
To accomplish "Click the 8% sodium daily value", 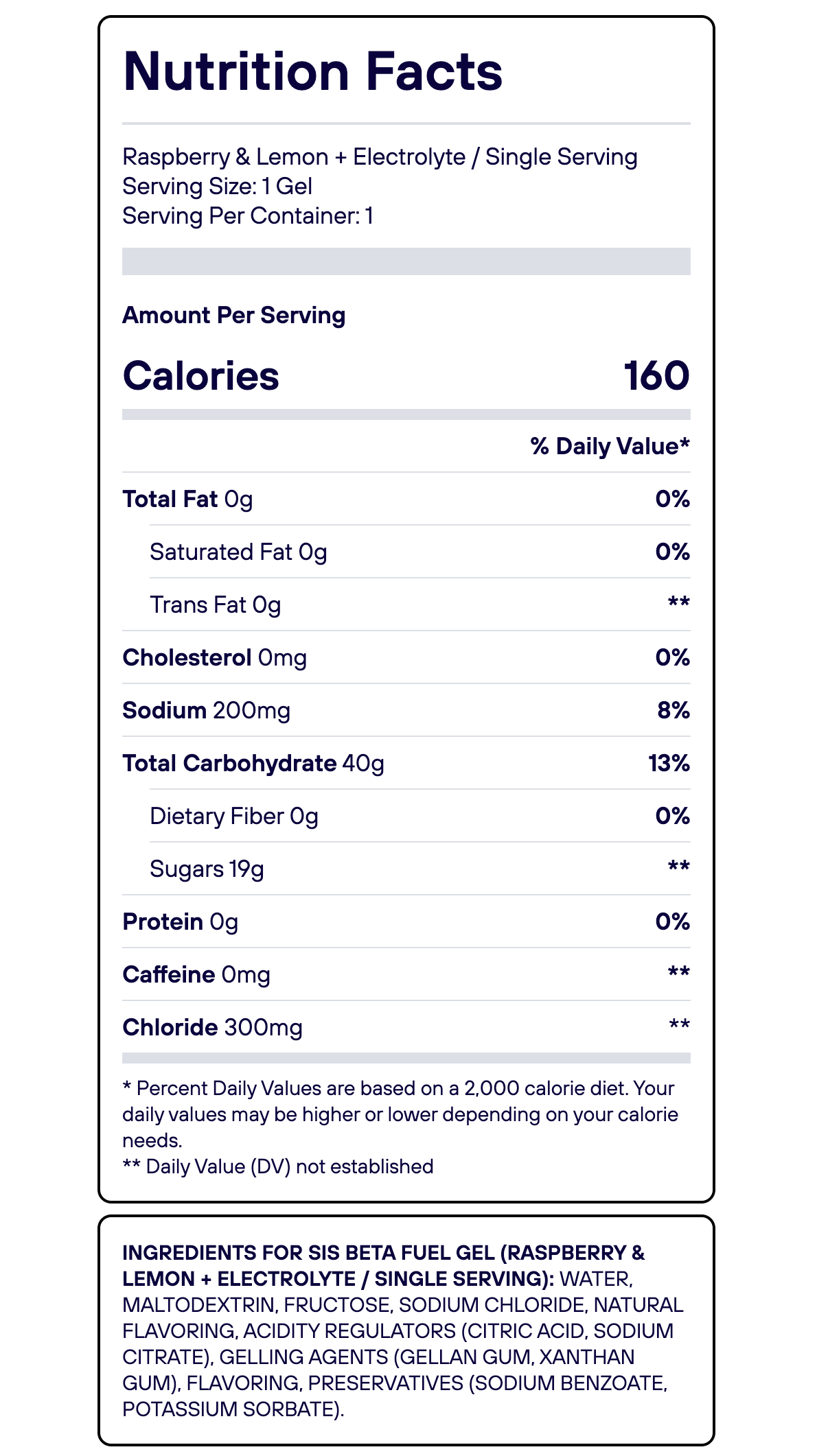I will point(673,711).
